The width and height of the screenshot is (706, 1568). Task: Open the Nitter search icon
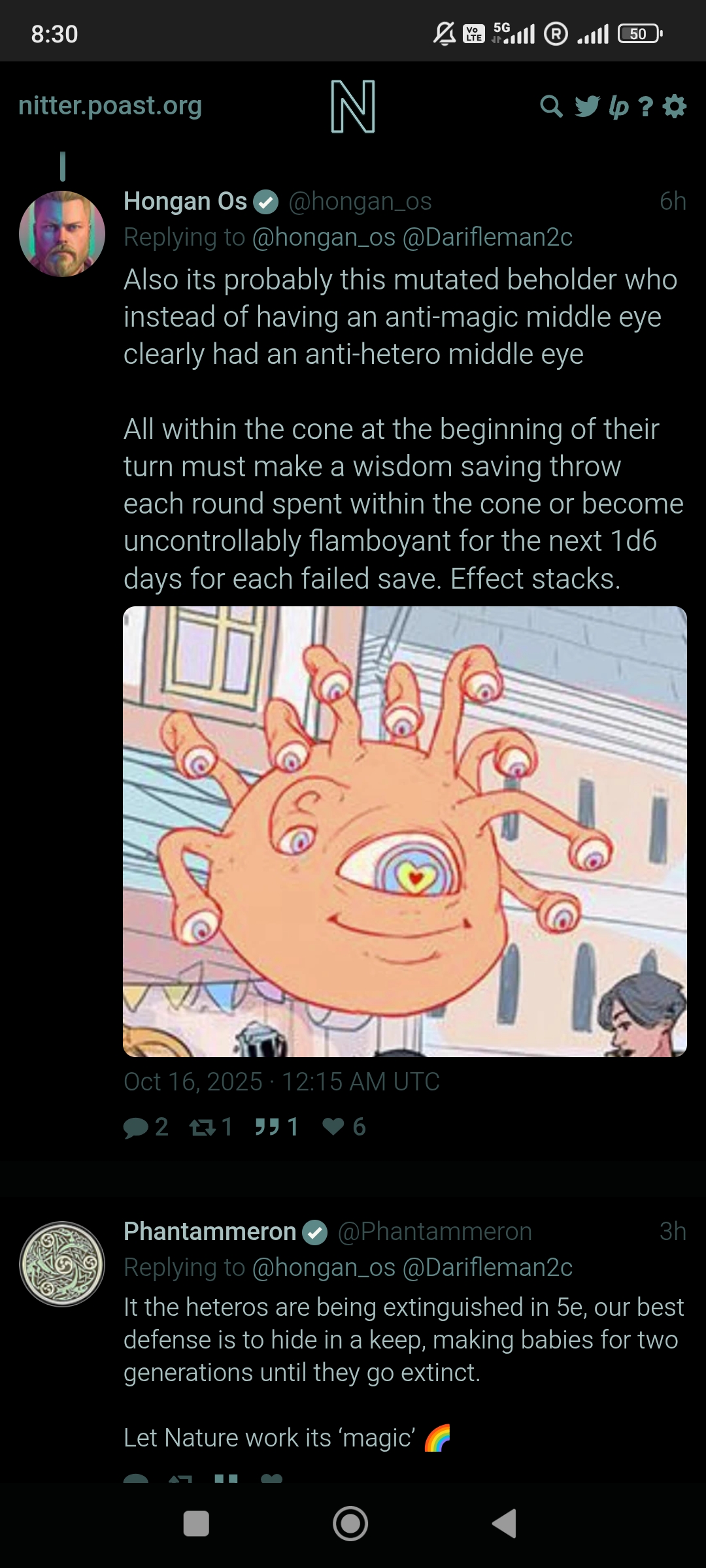[551, 106]
